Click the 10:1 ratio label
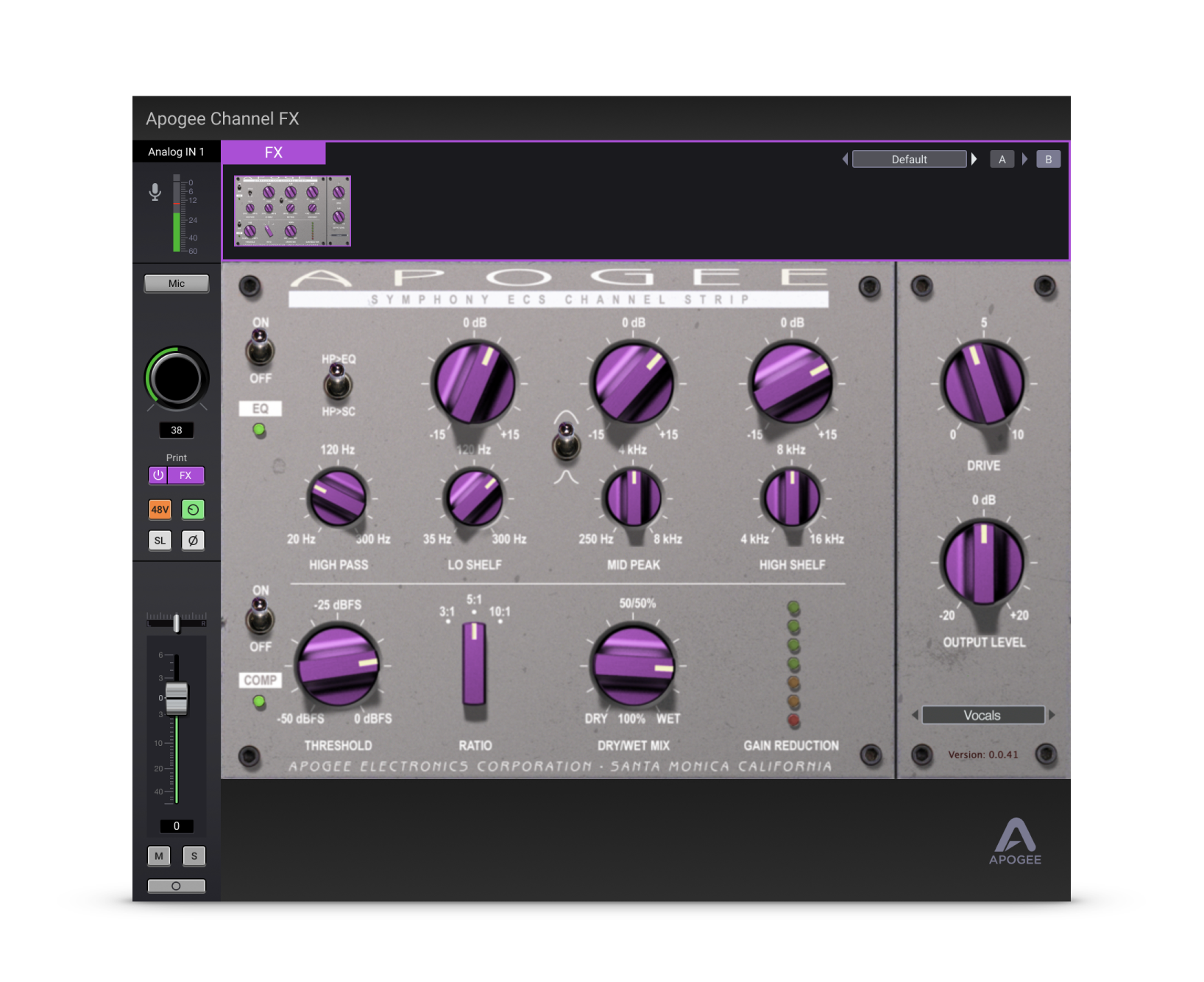This screenshot has width=1204, height=982. click(500, 611)
